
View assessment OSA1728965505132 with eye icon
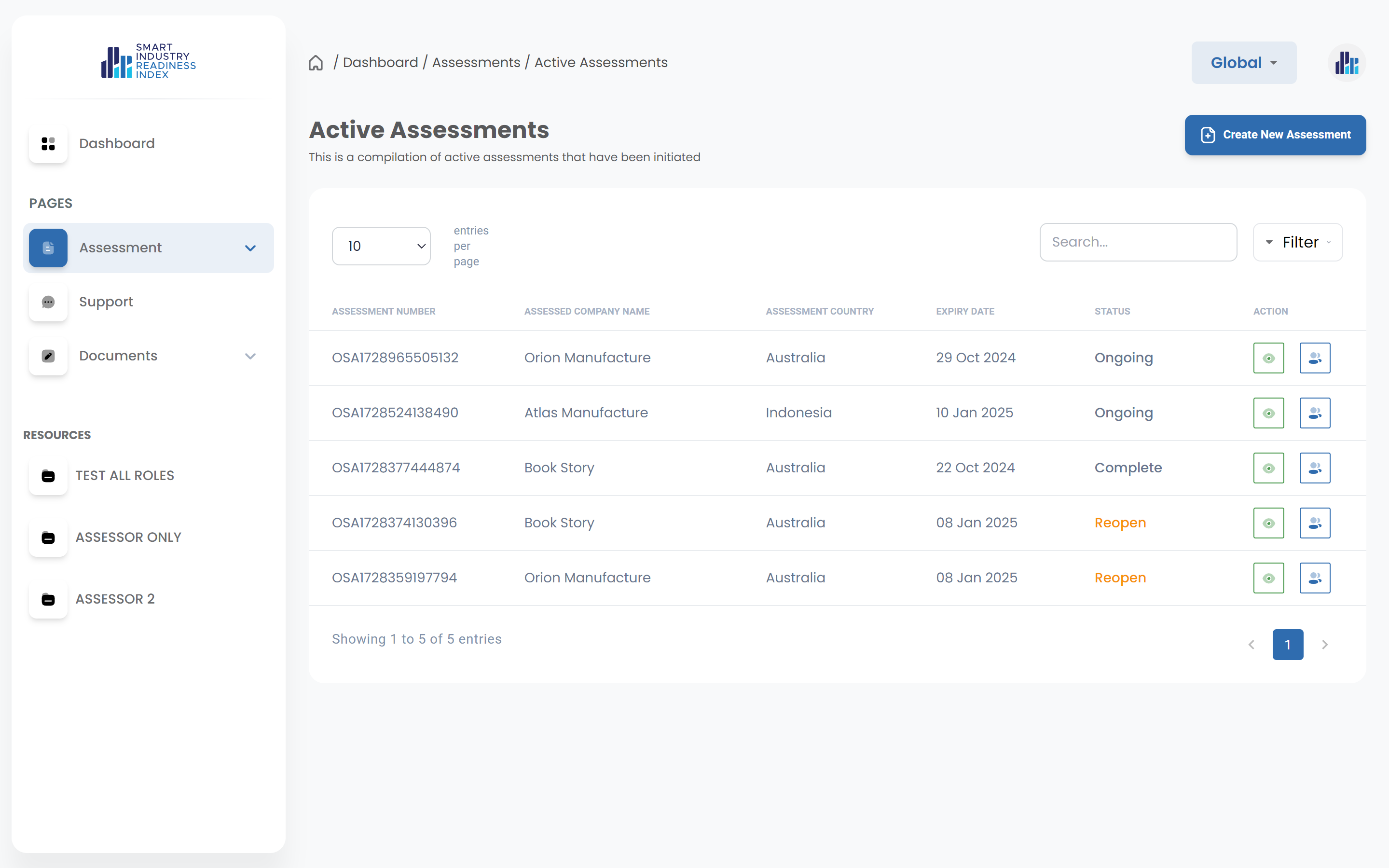pyautogui.click(x=1268, y=358)
